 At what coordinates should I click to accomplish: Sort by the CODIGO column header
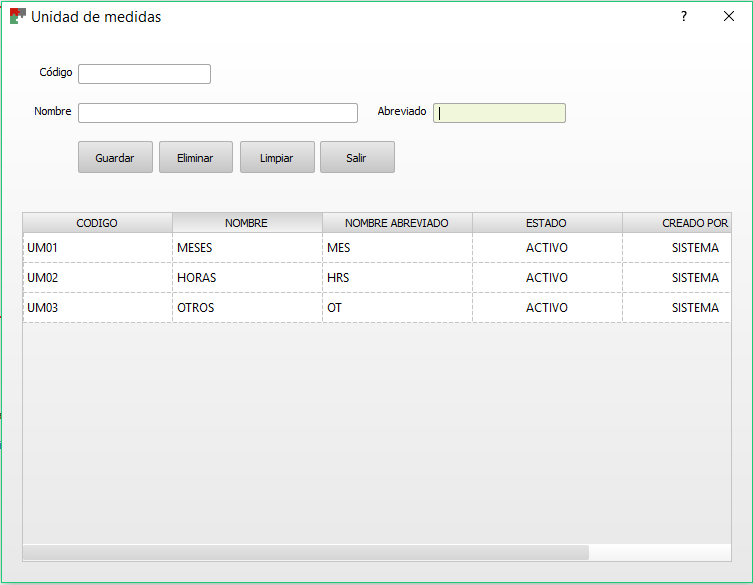click(x=97, y=223)
